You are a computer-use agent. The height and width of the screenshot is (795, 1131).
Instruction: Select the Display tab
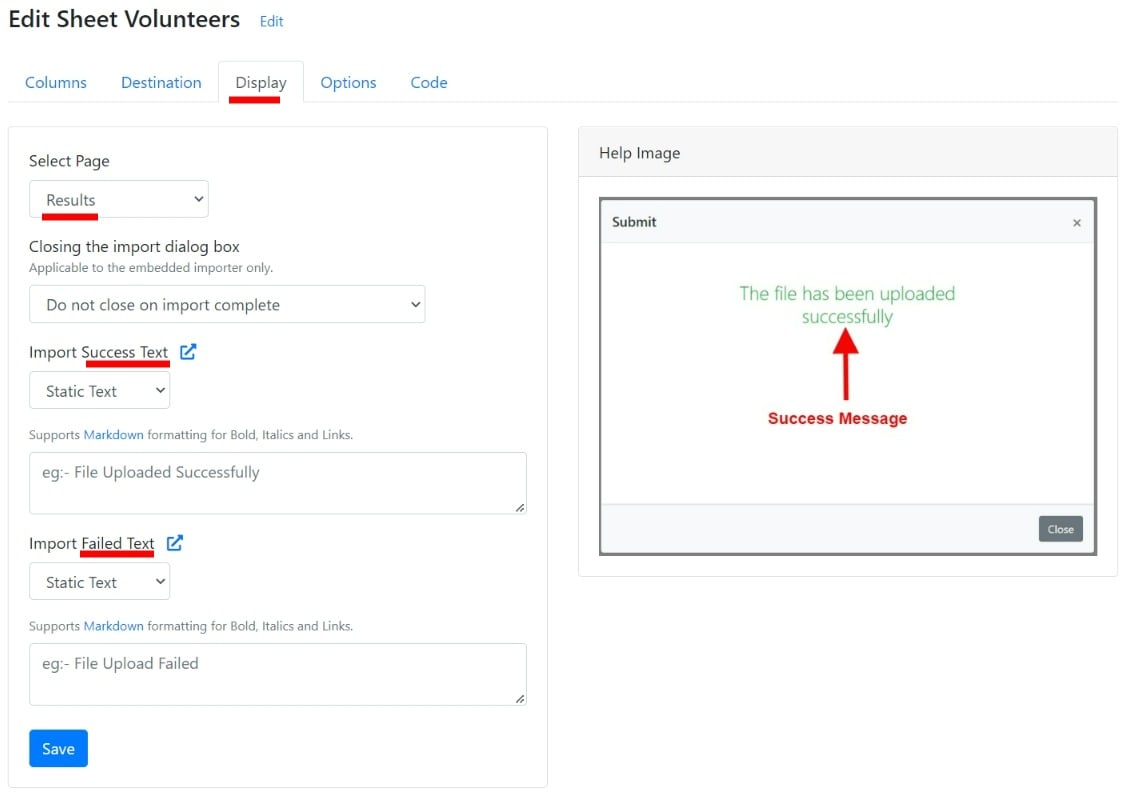coord(261,83)
